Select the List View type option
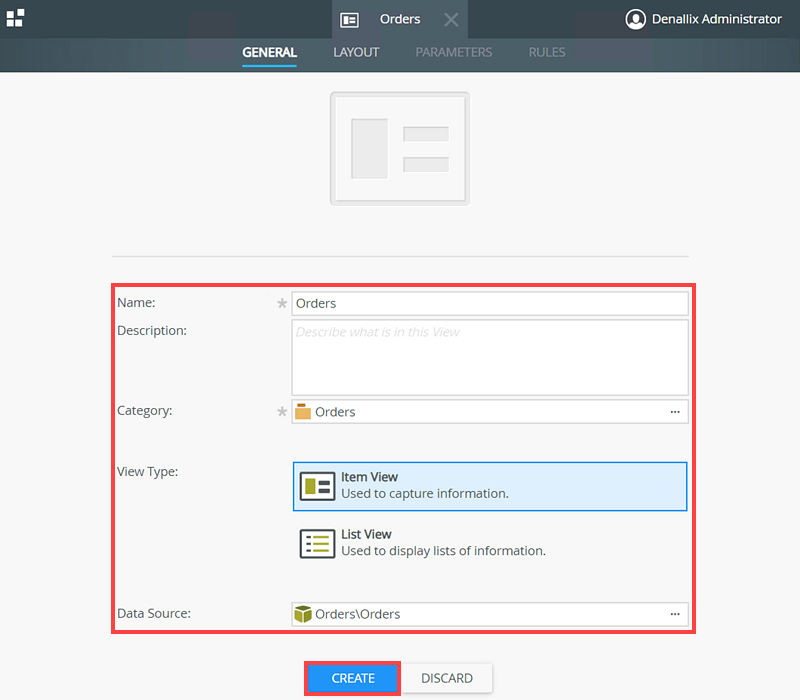Image resolution: width=800 pixels, height=700 pixels. (490, 543)
